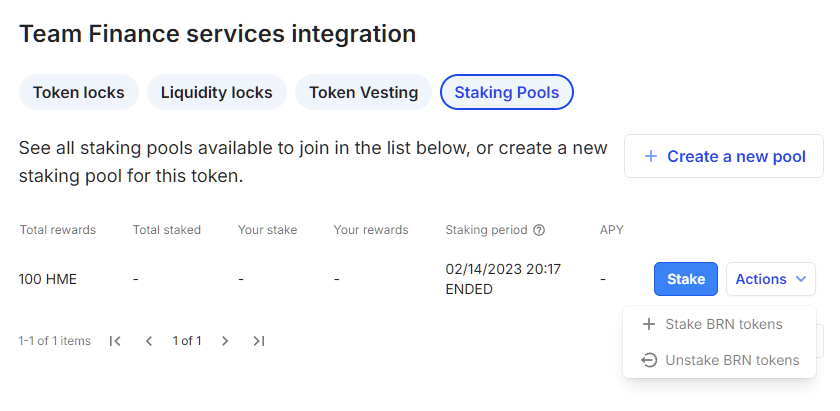This screenshot has width=840, height=411.
Task: Click the Your rewards column header
Action: point(371,230)
